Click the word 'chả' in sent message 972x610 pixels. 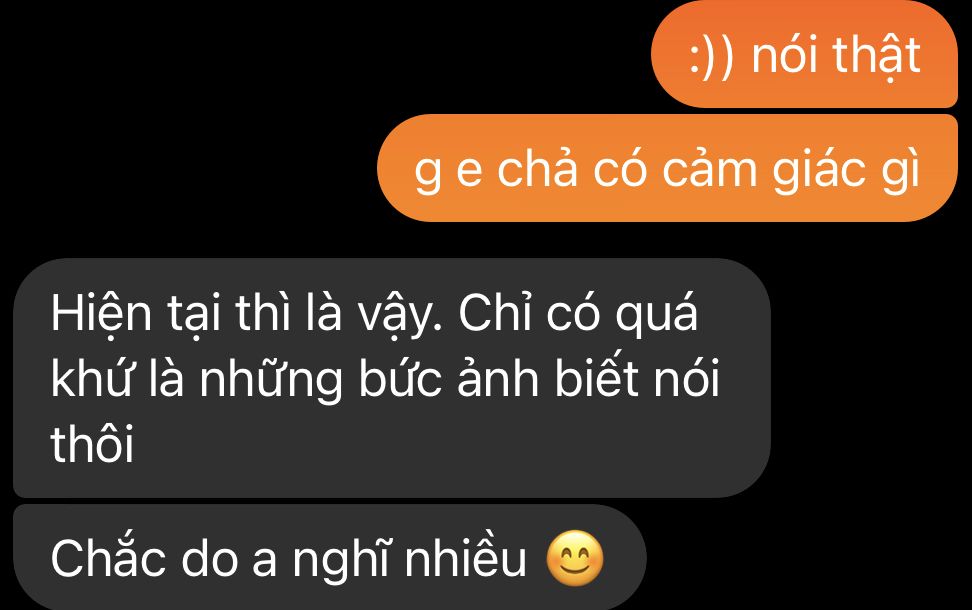(537, 168)
